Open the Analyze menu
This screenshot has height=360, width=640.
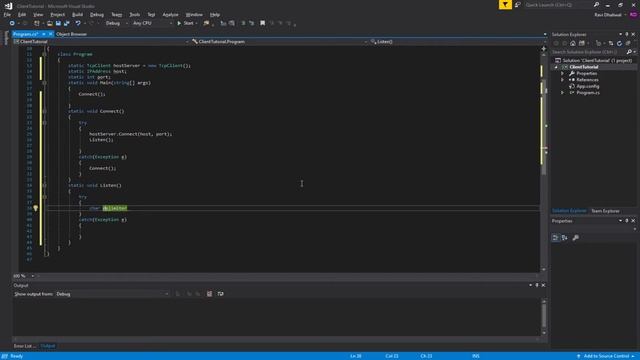pos(171,15)
